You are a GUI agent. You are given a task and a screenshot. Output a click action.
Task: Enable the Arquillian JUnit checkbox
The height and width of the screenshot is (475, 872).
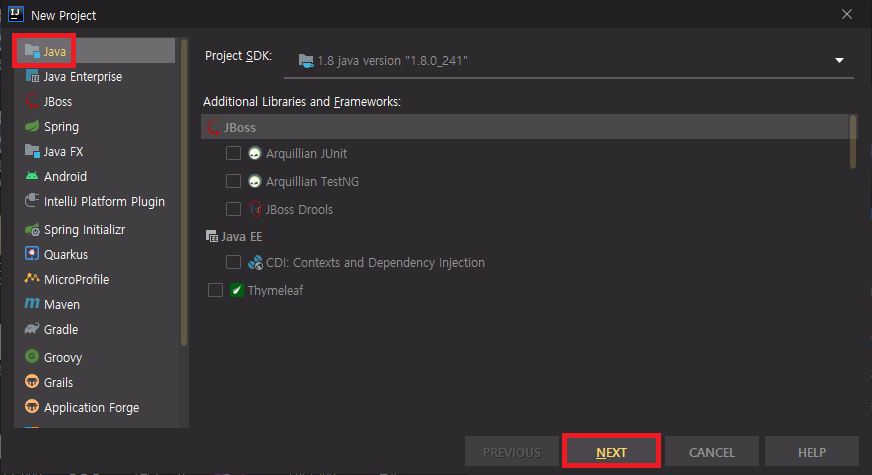pos(234,153)
